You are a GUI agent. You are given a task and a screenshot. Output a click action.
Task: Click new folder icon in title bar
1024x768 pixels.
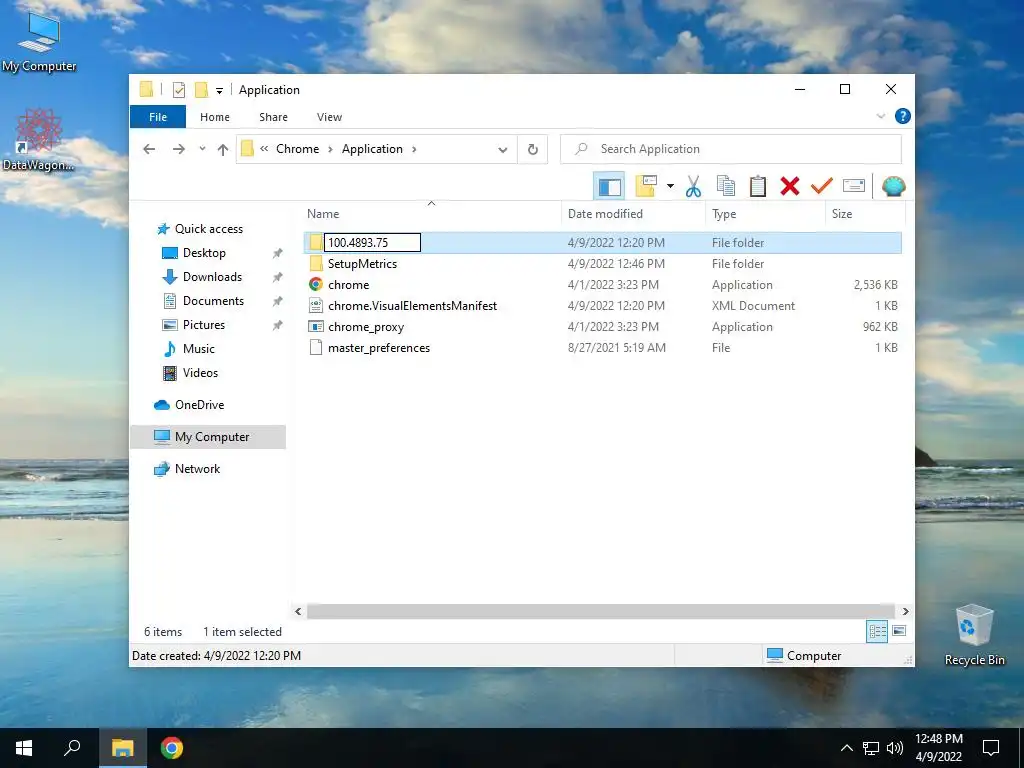[x=201, y=89]
